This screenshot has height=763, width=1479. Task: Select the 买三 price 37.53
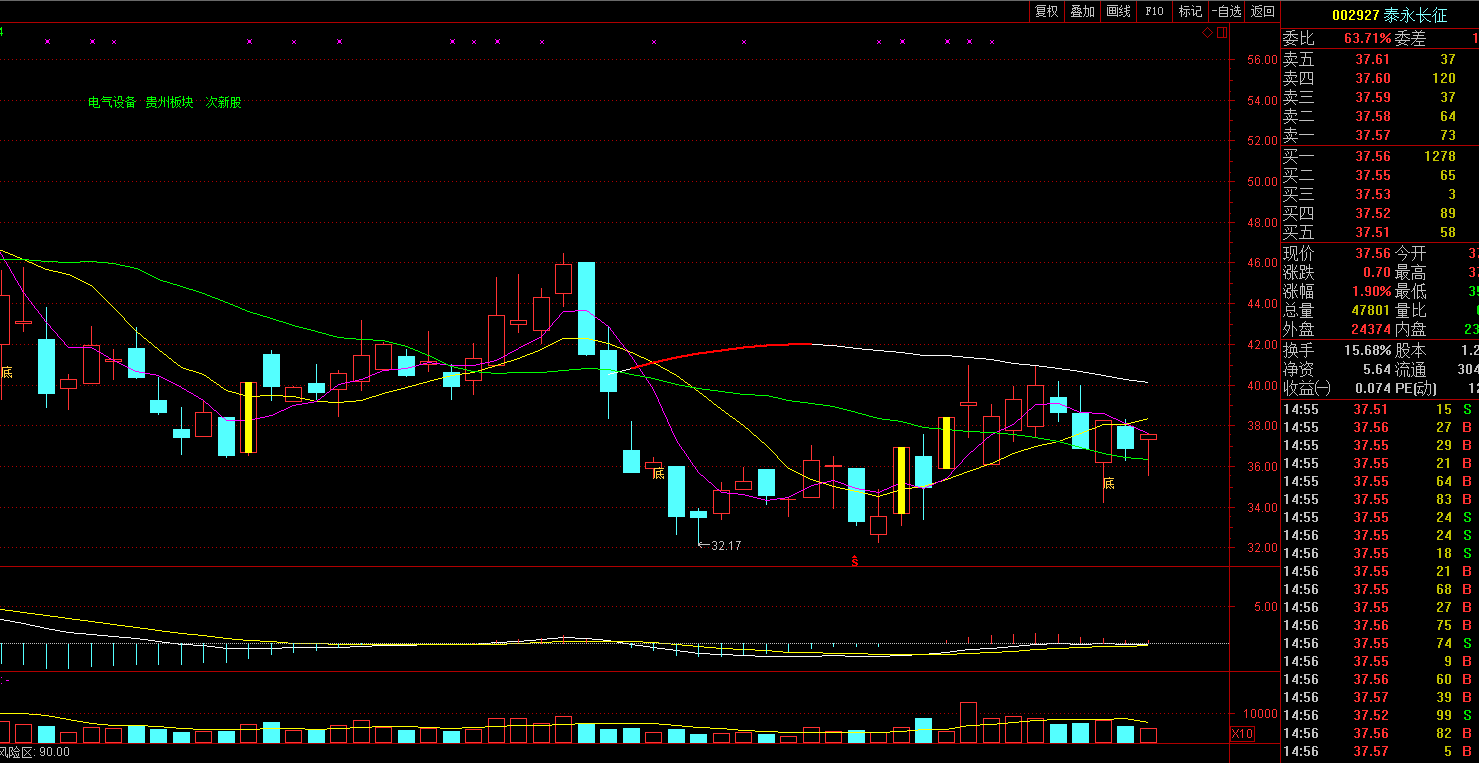pos(1373,195)
